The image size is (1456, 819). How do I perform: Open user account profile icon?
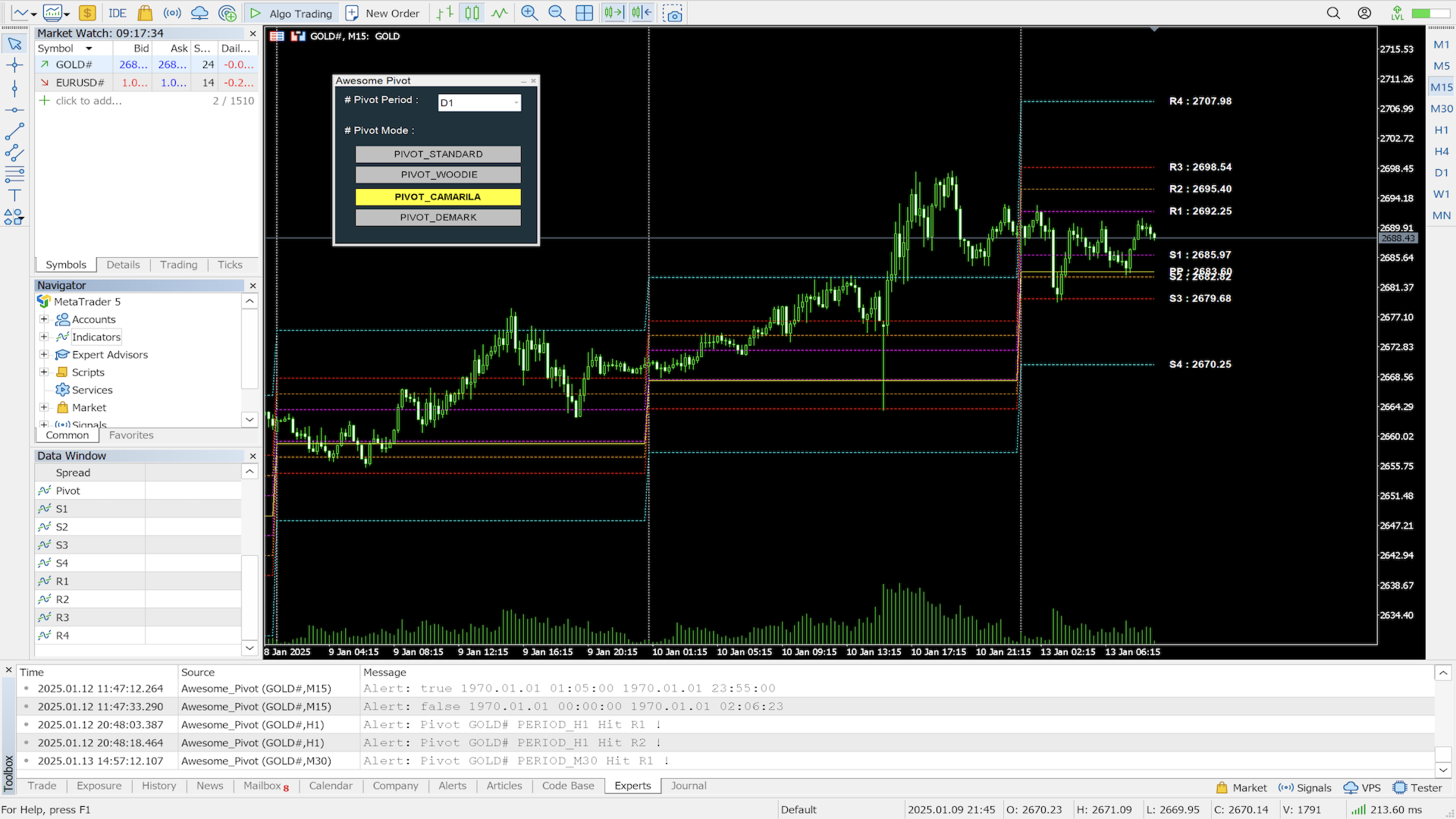pos(1364,13)
